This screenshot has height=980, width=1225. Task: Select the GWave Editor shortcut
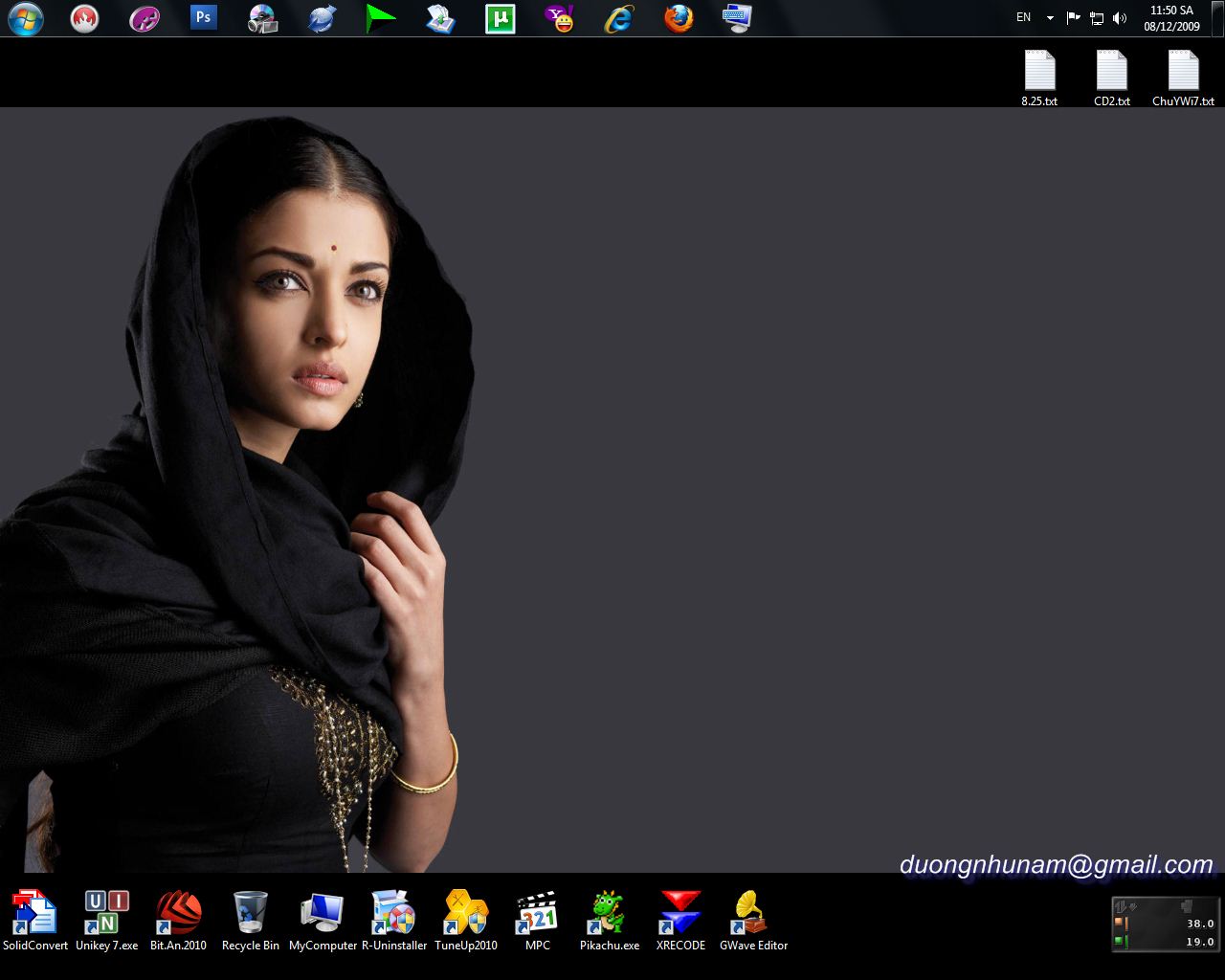753,921
